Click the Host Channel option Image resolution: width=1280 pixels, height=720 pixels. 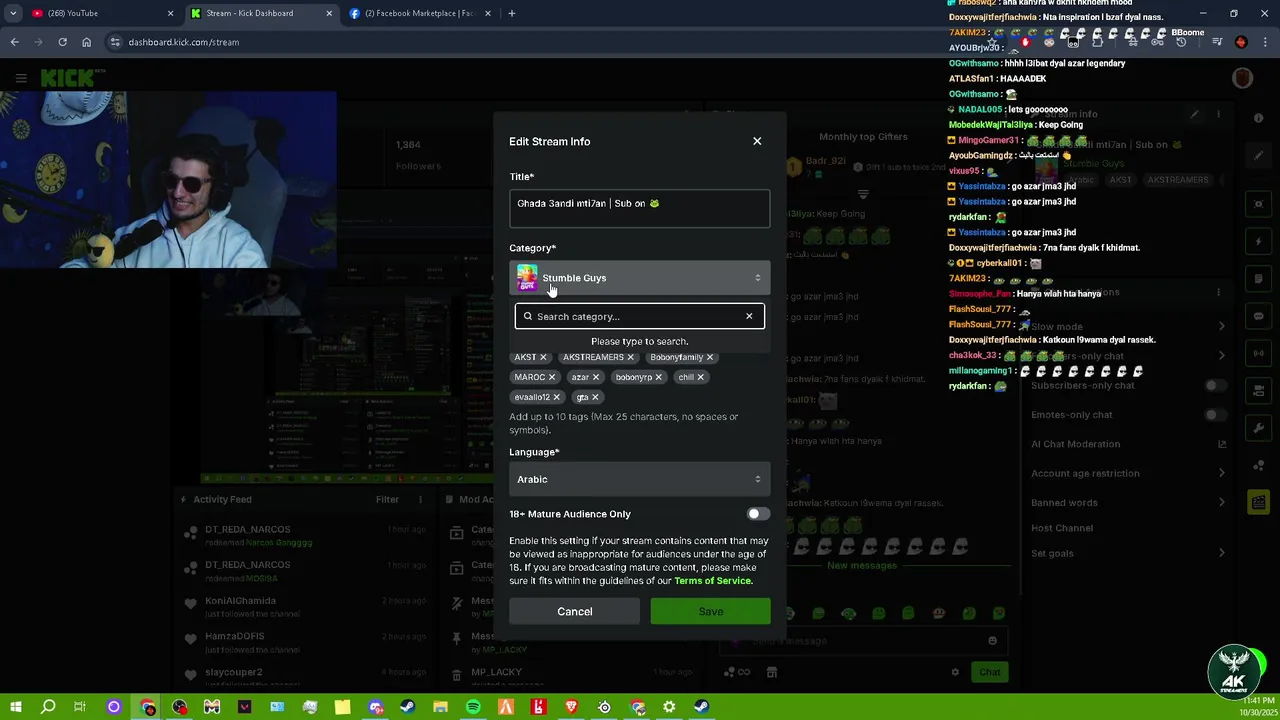1062,528
